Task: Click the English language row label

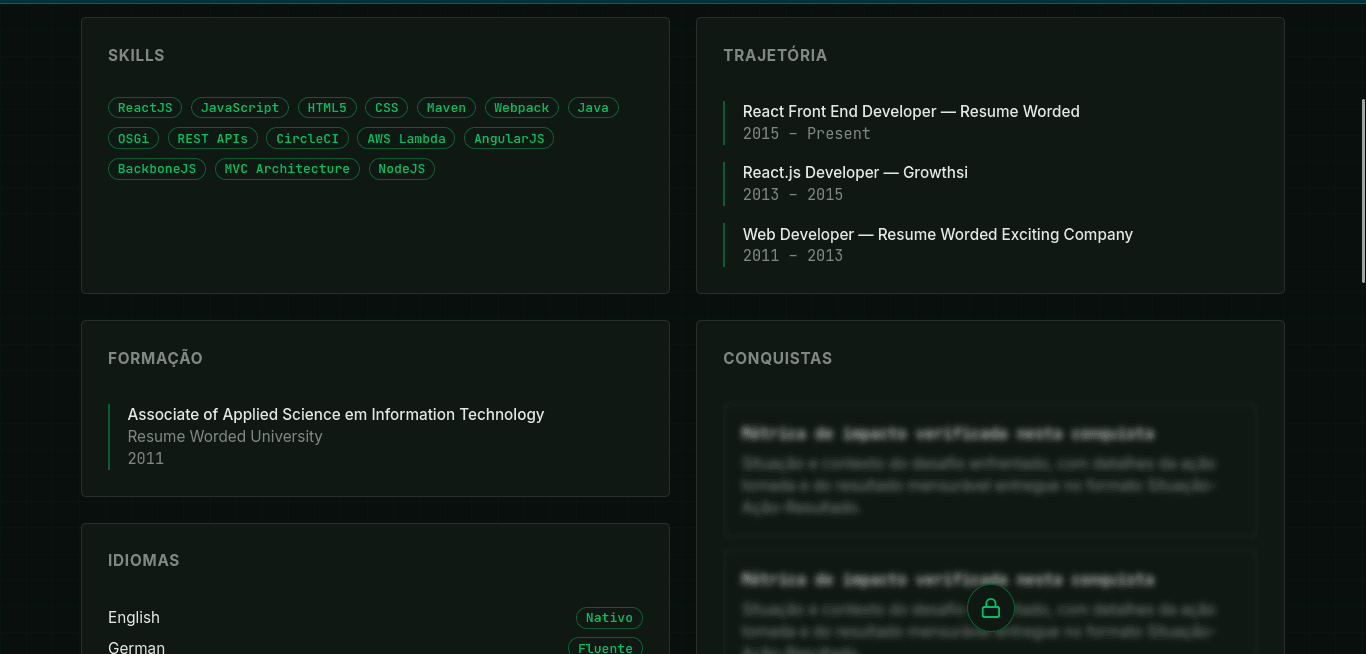Action: point(134,617)
